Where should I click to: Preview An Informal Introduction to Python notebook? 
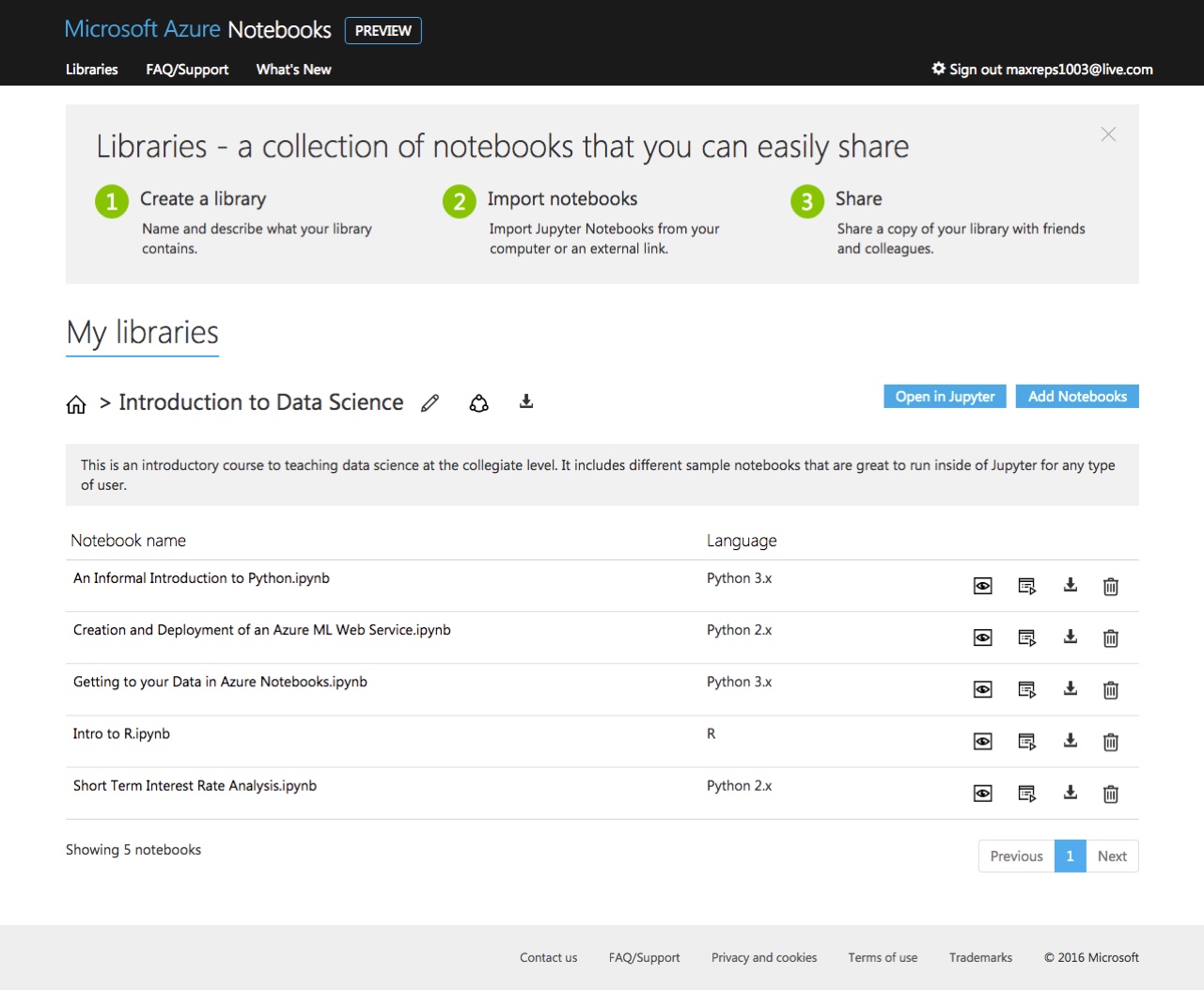[x=983, y=587]
